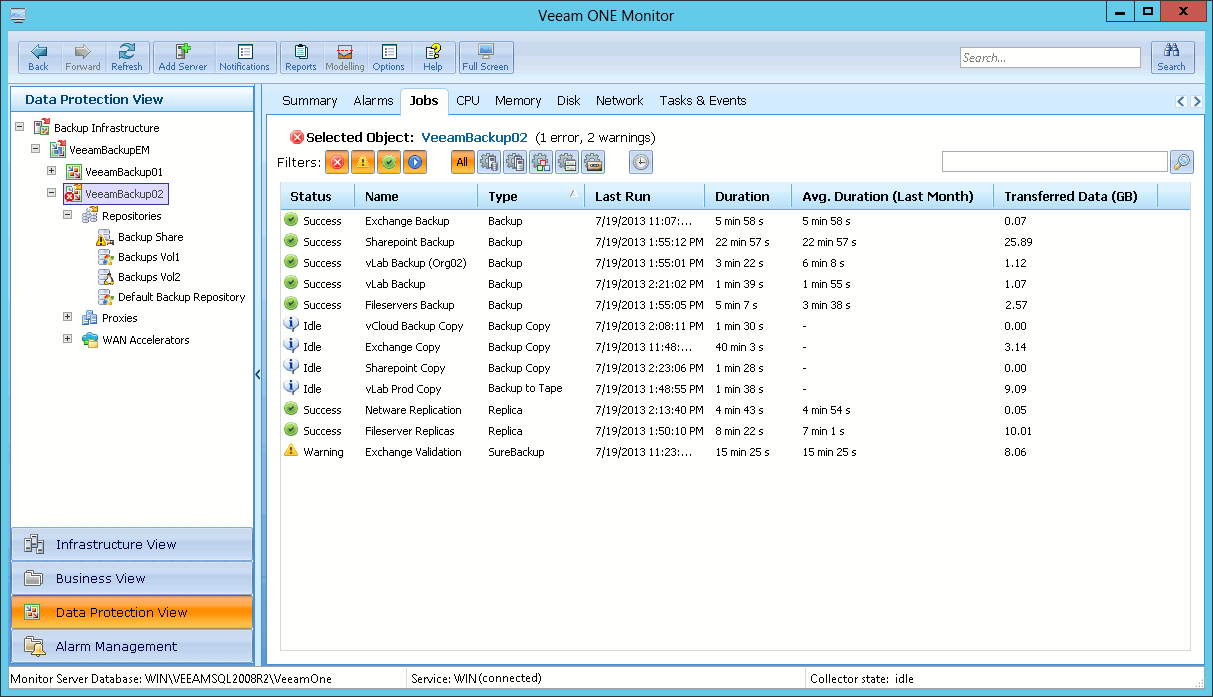Expand the Proxies tree node

tap(68, 317)
